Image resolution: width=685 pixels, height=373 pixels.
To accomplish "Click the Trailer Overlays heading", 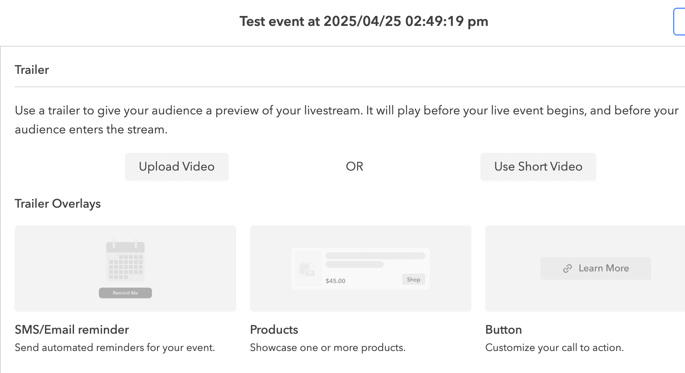I will (58, 204).
